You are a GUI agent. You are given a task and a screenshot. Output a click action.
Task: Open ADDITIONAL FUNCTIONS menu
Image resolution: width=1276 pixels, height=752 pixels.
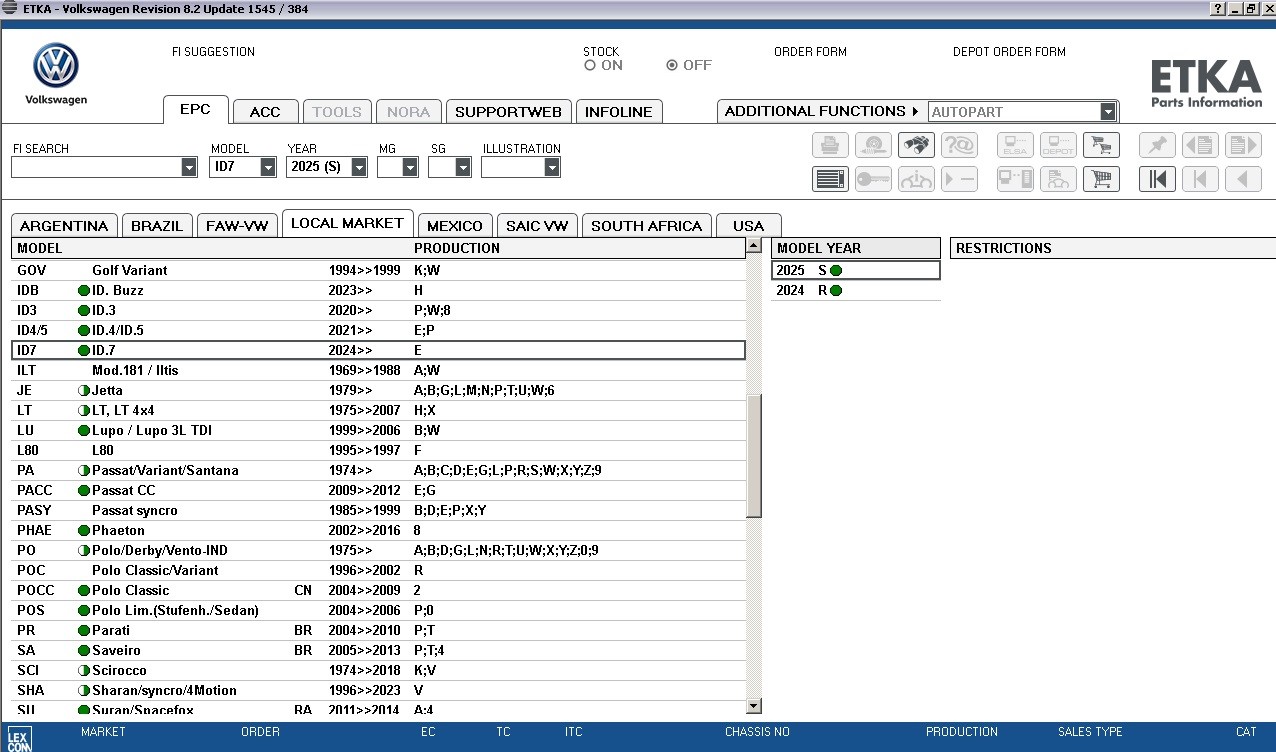click(x=821, y=111)
